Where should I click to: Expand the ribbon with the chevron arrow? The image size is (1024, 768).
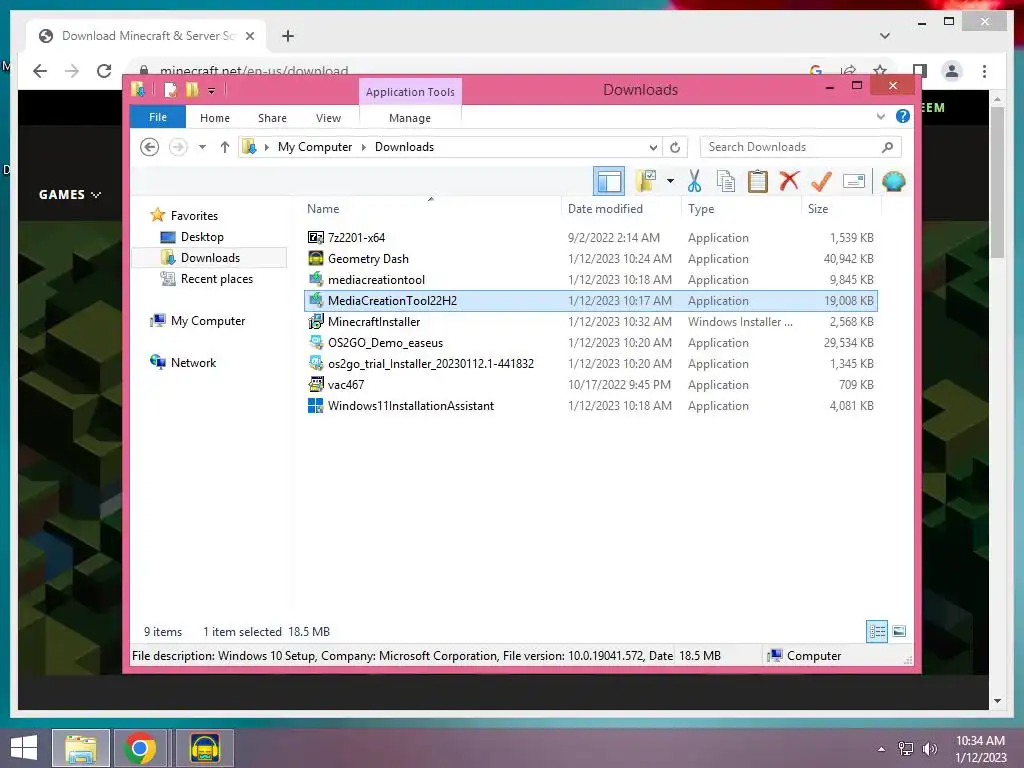[x=880, y=117]
